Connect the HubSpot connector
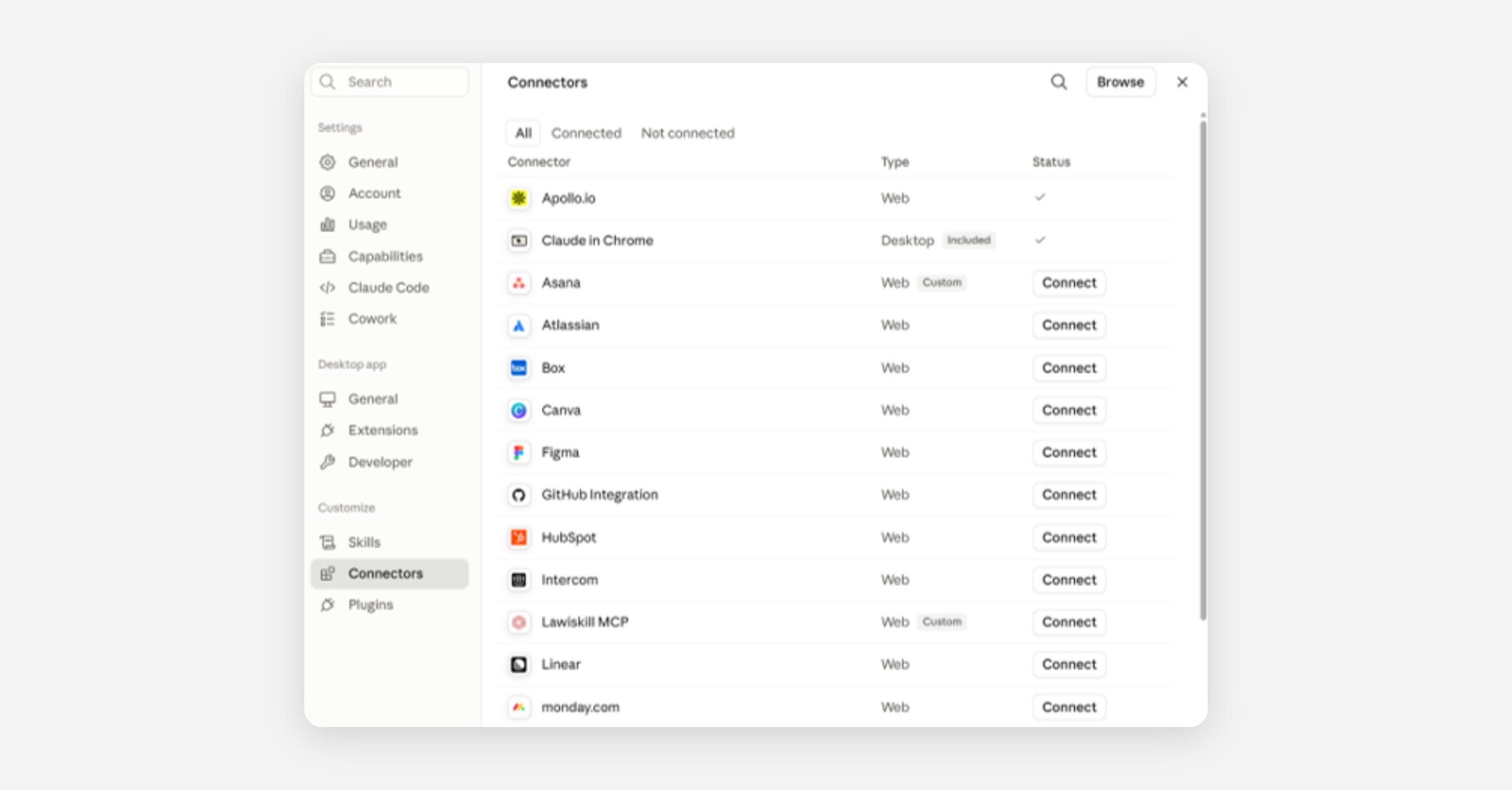The image size is (1512, 790). coord(1069,537)
